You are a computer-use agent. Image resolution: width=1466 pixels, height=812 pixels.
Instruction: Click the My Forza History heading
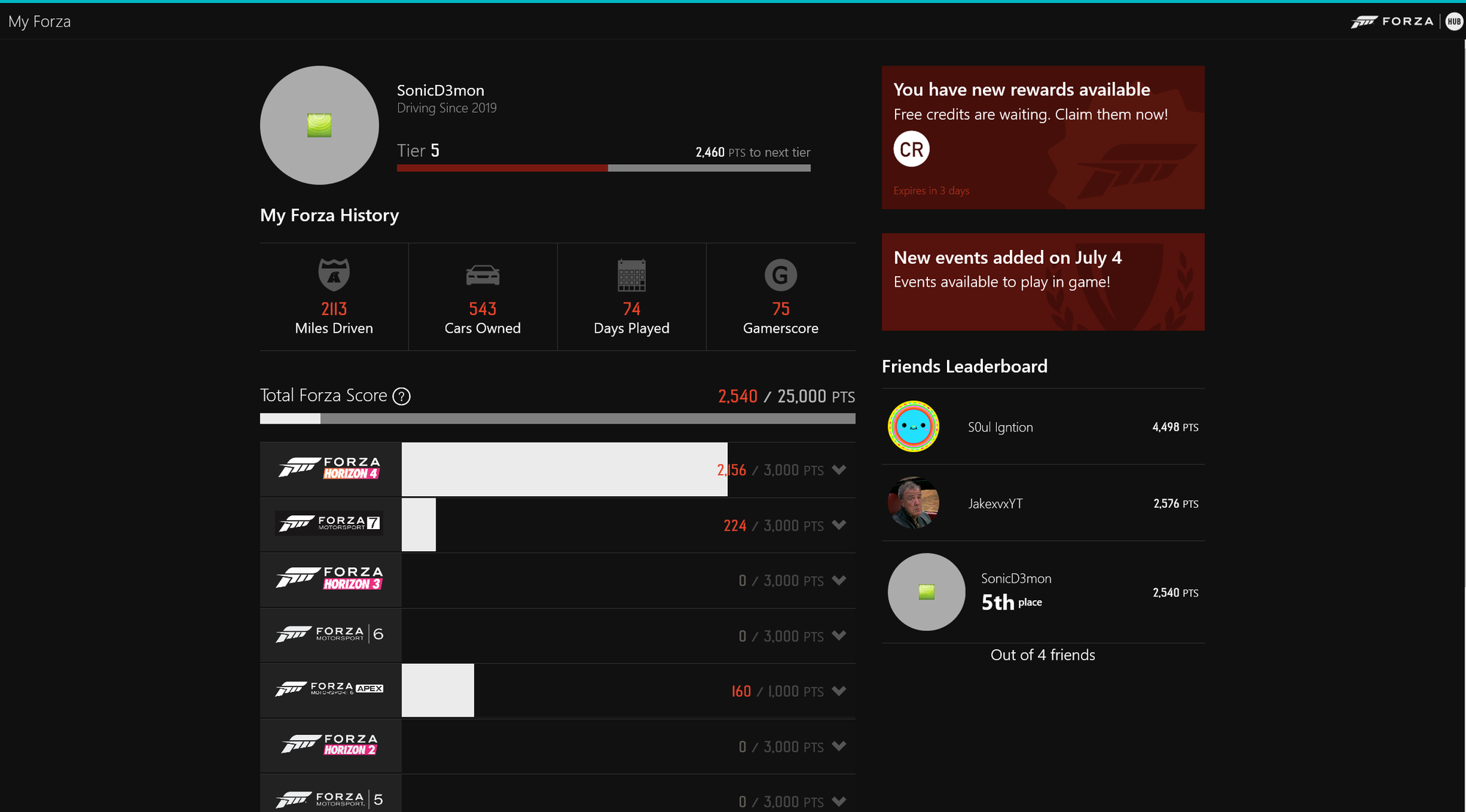click(329, 215)
